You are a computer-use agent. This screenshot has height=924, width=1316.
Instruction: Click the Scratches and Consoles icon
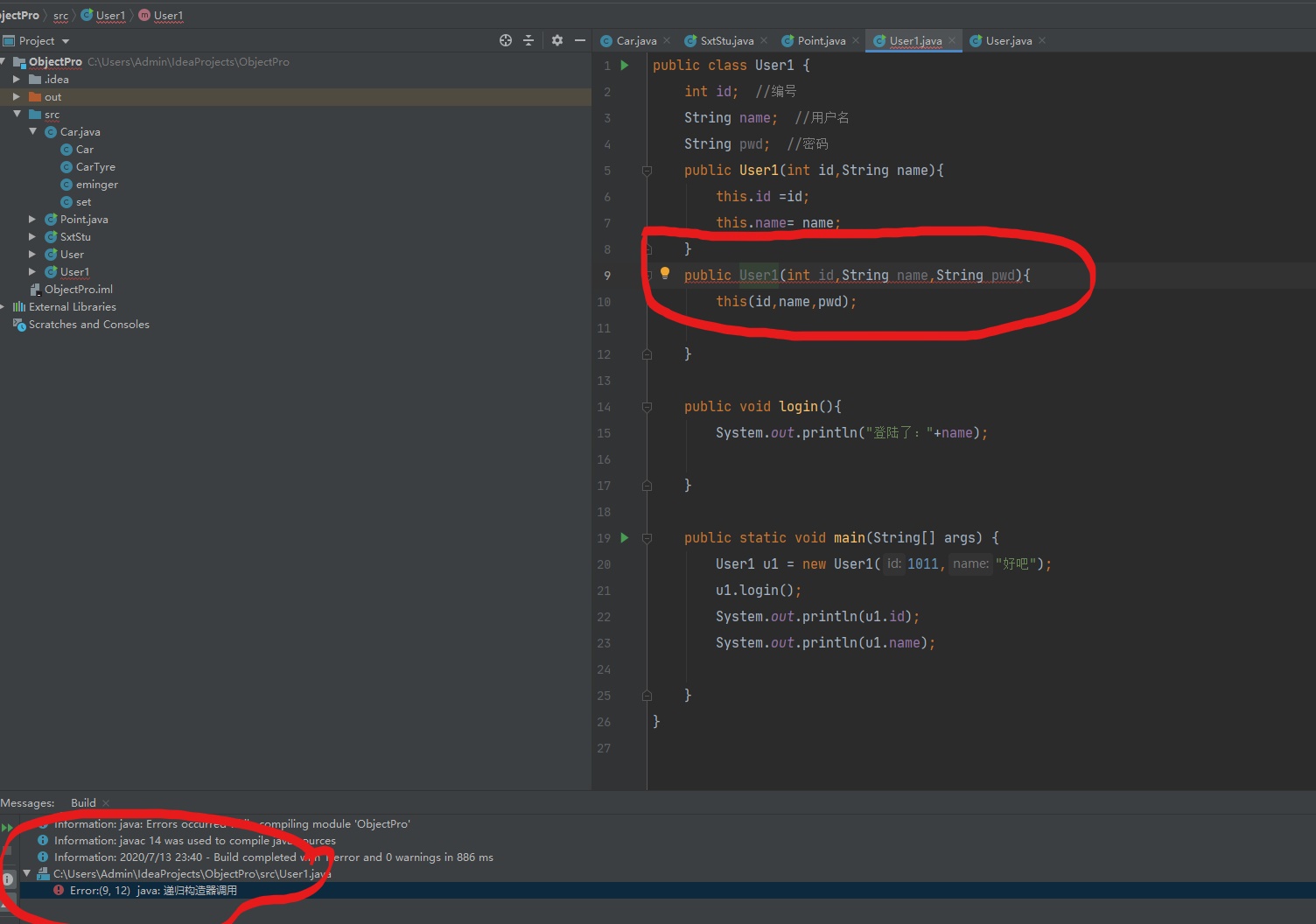19,325
